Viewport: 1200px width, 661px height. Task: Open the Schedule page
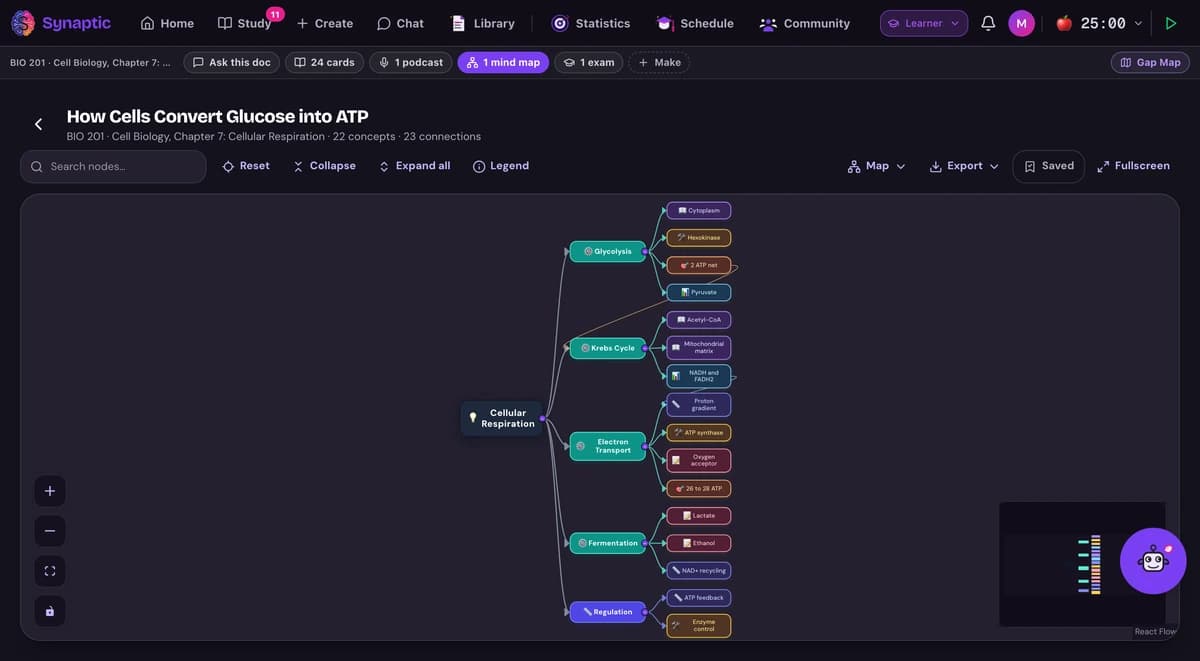[x=695, y=23]
